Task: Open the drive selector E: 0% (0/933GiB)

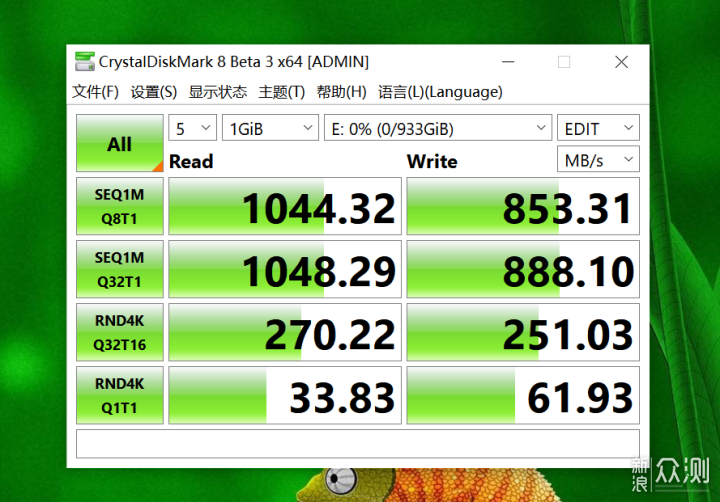Action: [x=438, y=128]
